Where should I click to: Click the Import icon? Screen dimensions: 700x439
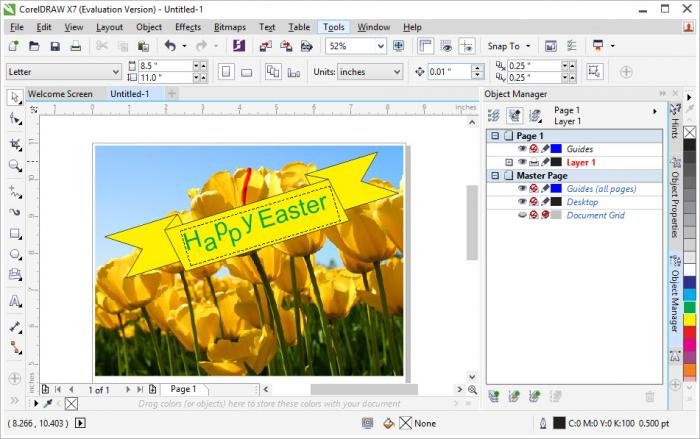pyautogui.click(x=266, y=46)
